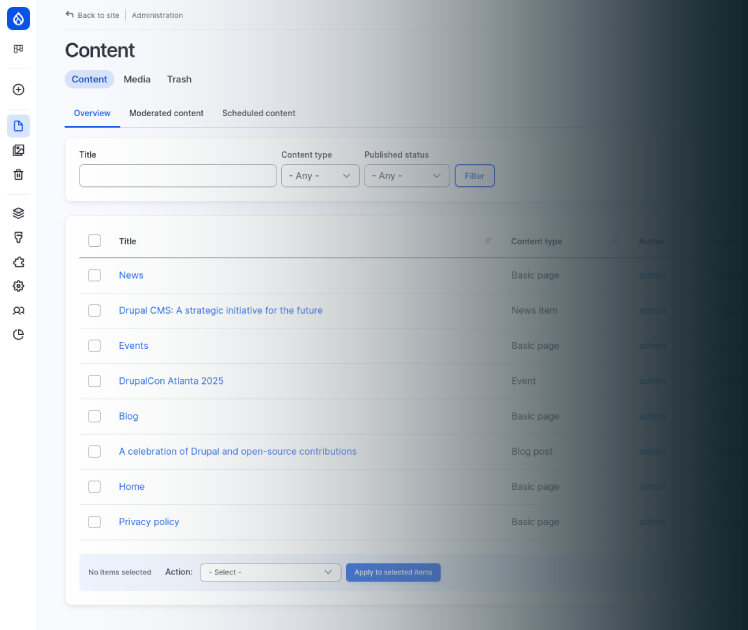Open the Extend puzzle-piece icon
Viewport: 748px width, 630px height.
point(18,262)
